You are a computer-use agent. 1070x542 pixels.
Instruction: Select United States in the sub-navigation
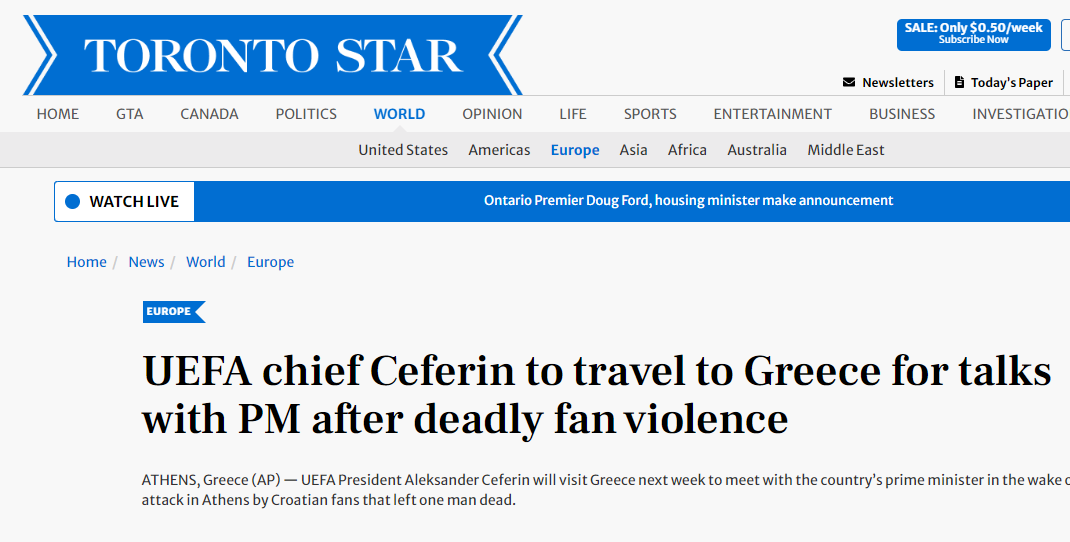403,150
